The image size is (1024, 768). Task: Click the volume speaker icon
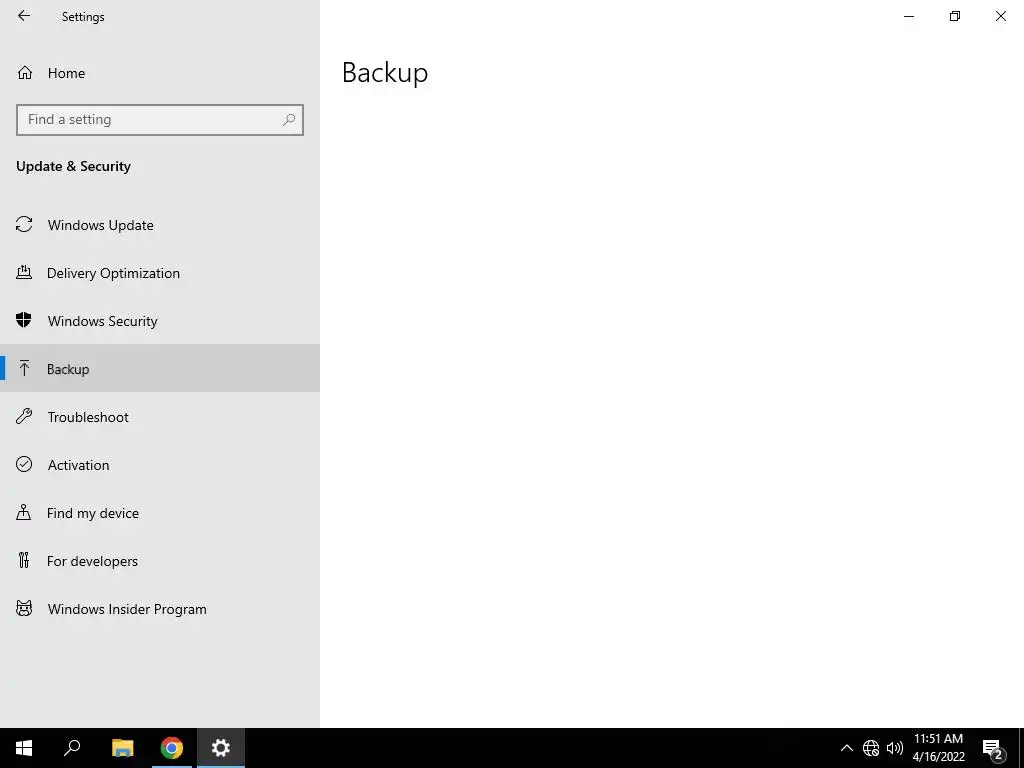click(x=895, y=748)
